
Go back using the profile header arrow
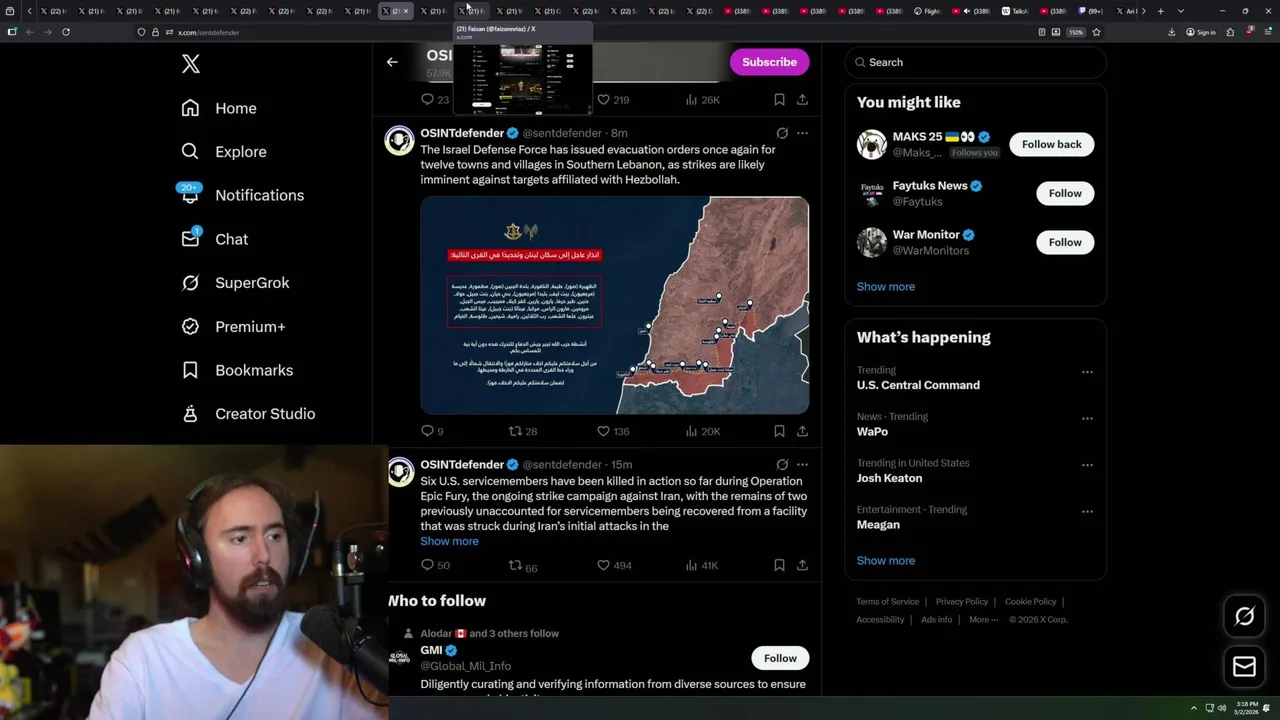tap(392, 62)
